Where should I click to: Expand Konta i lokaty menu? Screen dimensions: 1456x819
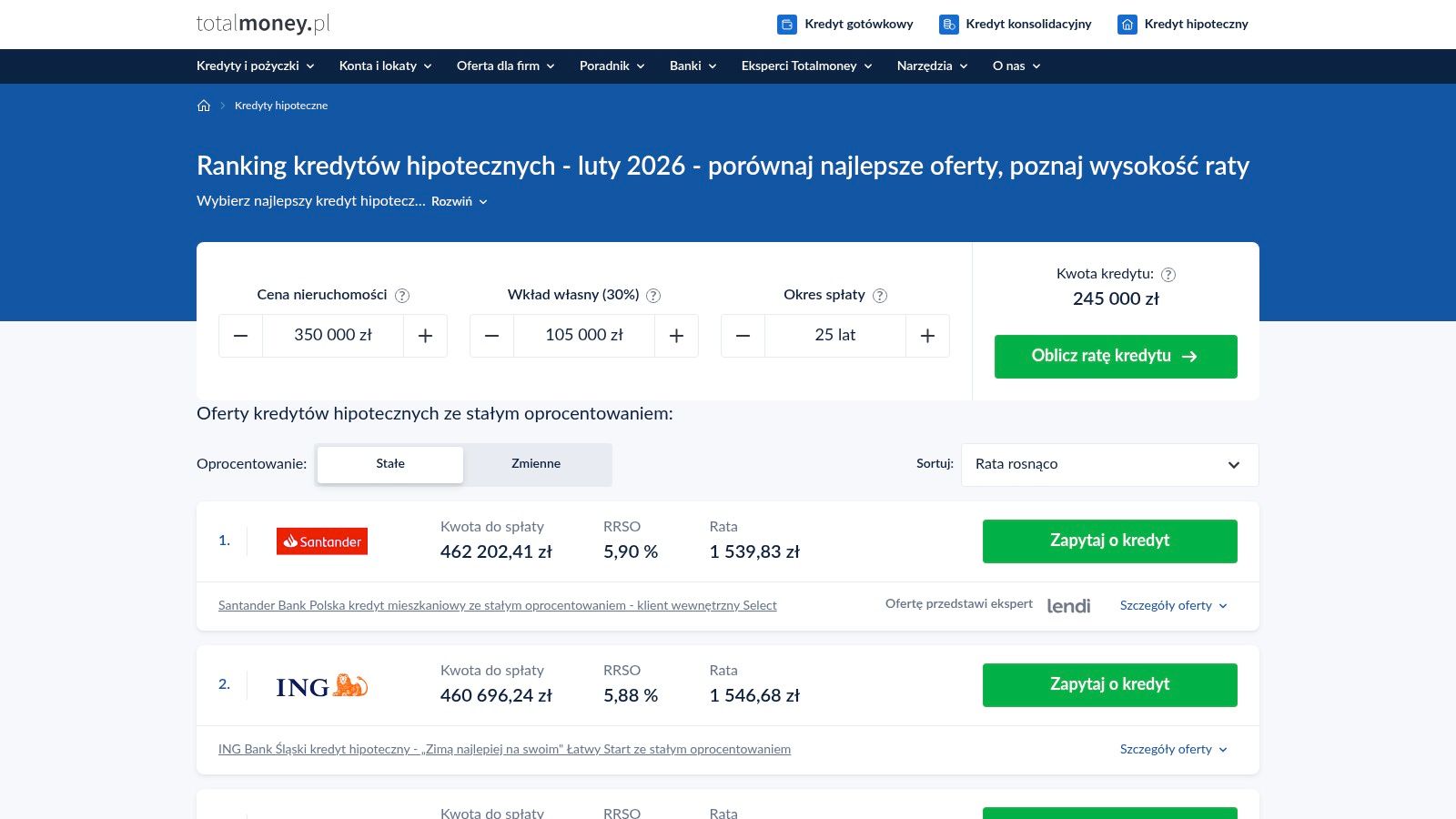coord(386,66)
